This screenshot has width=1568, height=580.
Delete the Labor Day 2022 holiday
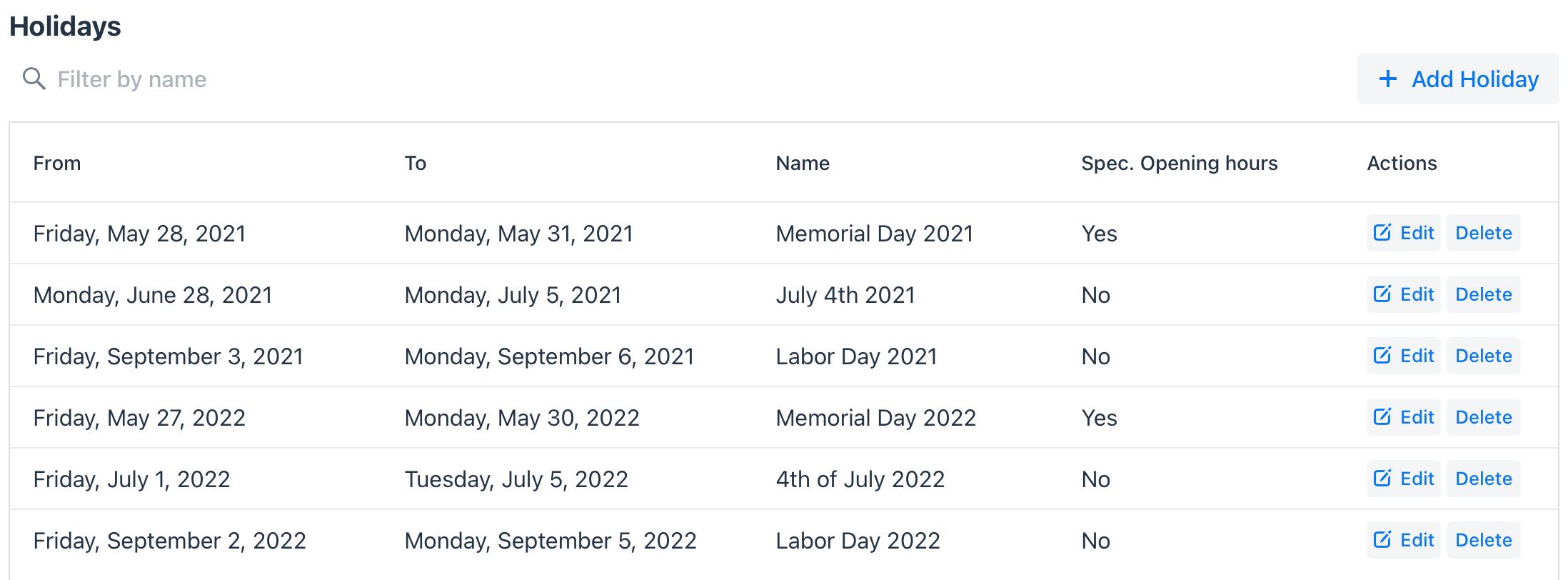pos(1483,540)
